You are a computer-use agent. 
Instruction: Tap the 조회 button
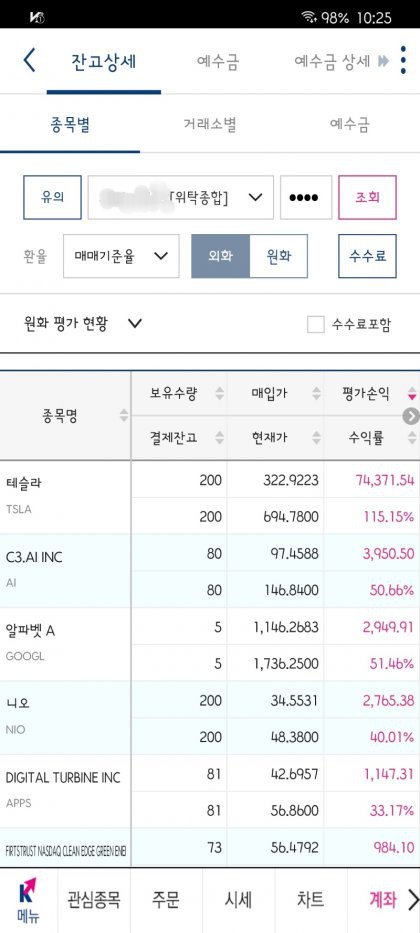click(x=367, y=197)
